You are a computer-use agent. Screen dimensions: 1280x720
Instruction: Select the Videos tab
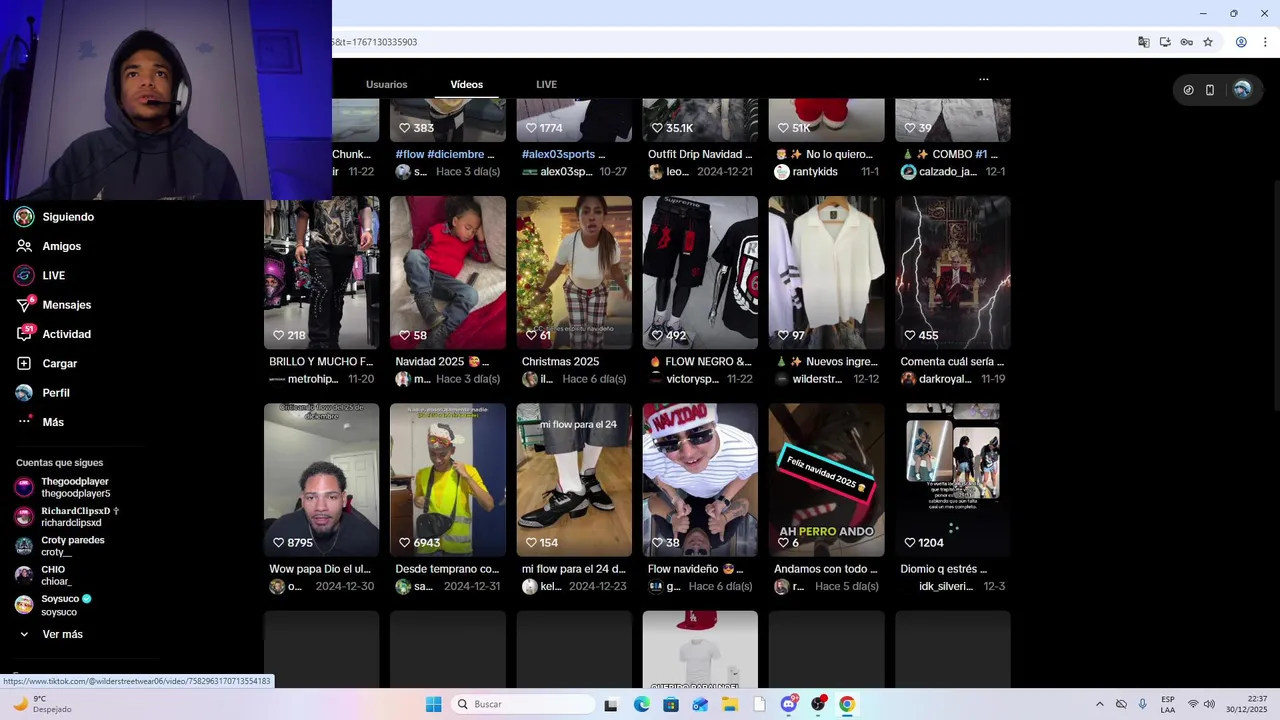[467, 85]
